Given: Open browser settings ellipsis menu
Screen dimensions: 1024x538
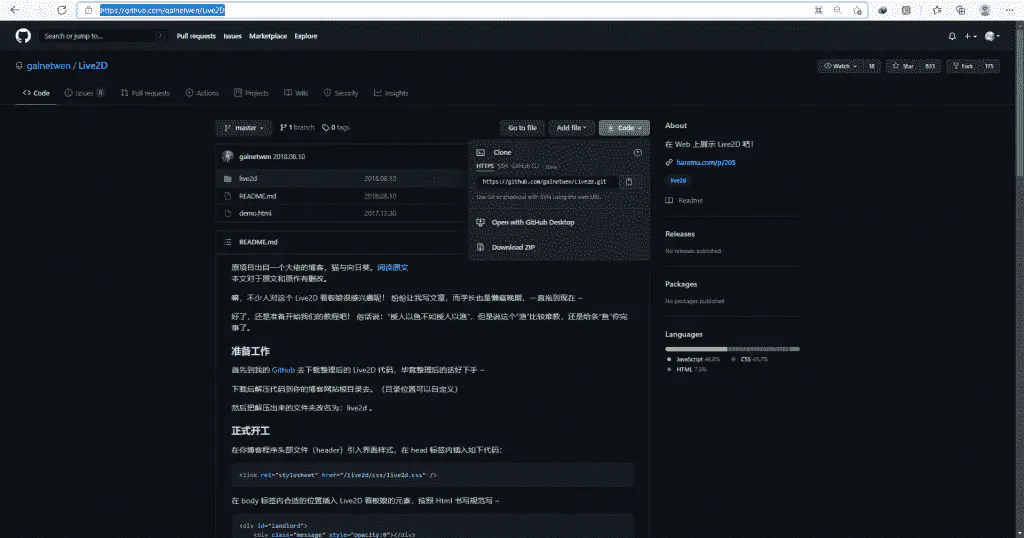Looking at the screenshot, I should coord(1010,10).
